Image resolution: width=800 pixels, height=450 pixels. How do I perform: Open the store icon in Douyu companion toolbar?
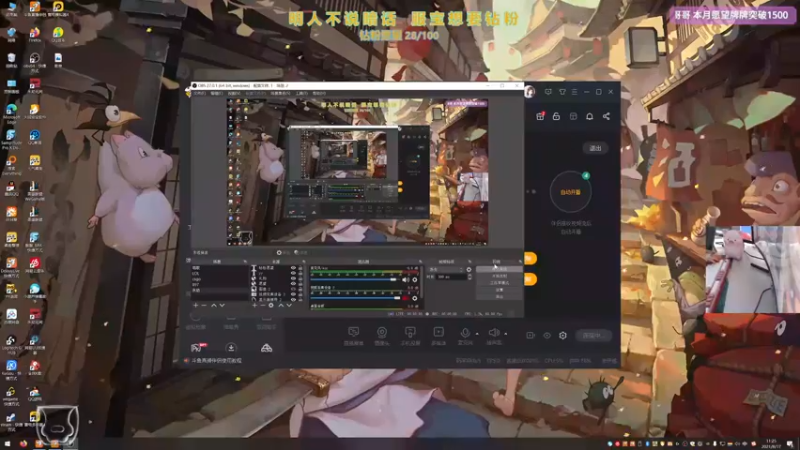573,116
